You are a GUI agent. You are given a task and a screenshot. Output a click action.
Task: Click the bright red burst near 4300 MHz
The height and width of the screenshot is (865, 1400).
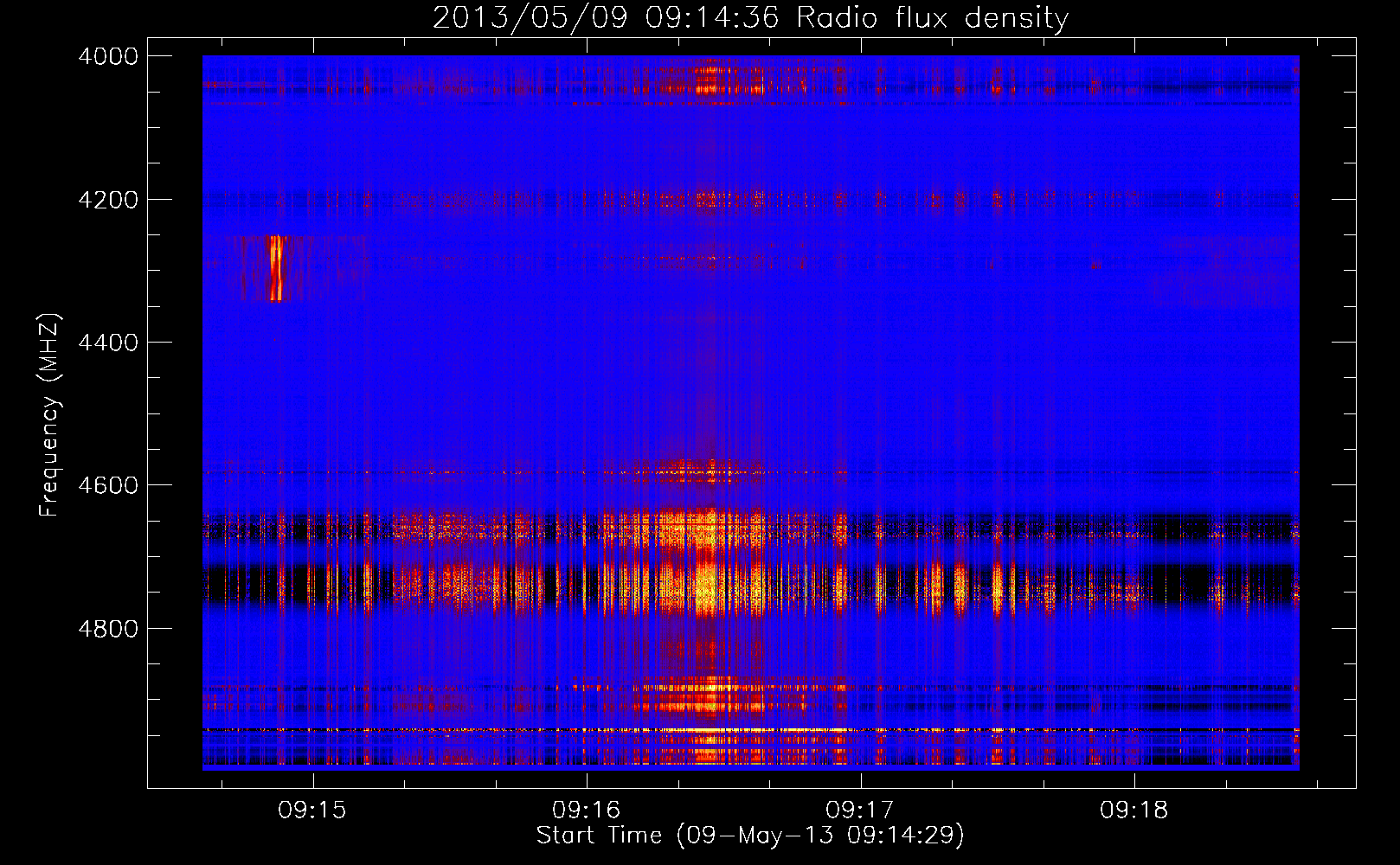click(276, 268)
